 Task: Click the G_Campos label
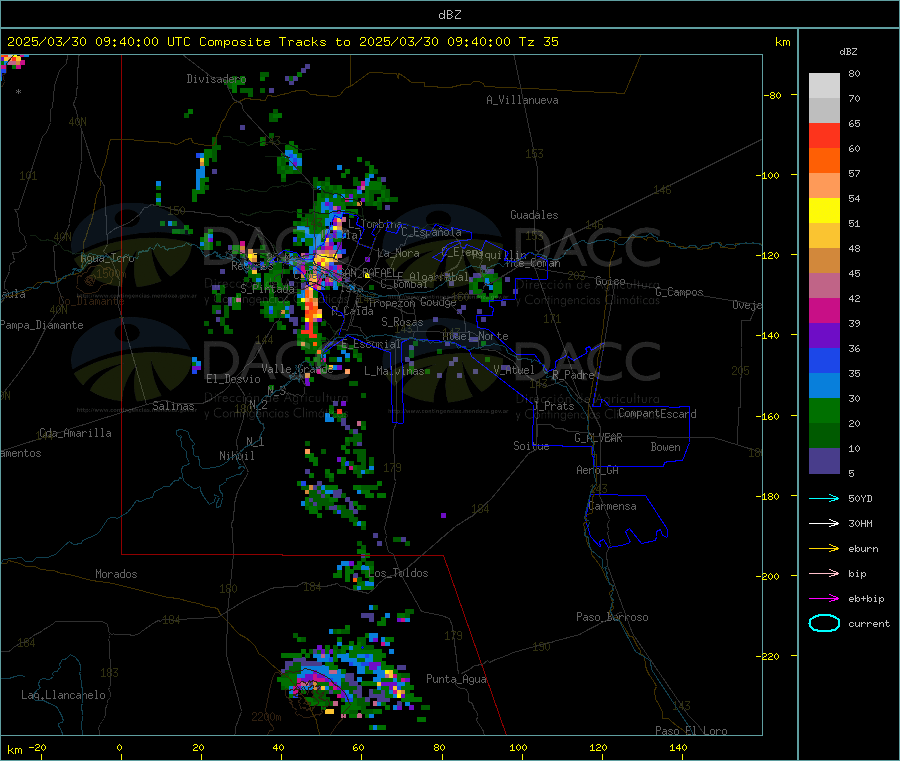point(680,292)
